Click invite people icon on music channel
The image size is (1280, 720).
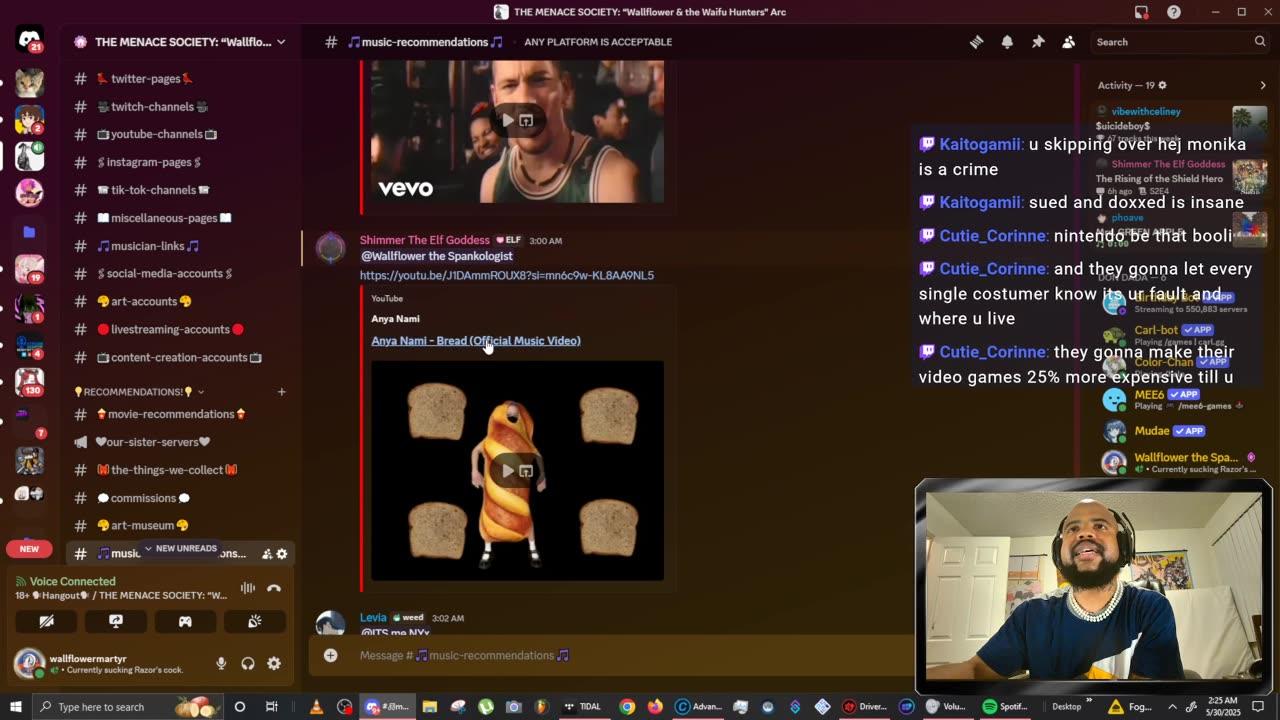click(266, 554)
